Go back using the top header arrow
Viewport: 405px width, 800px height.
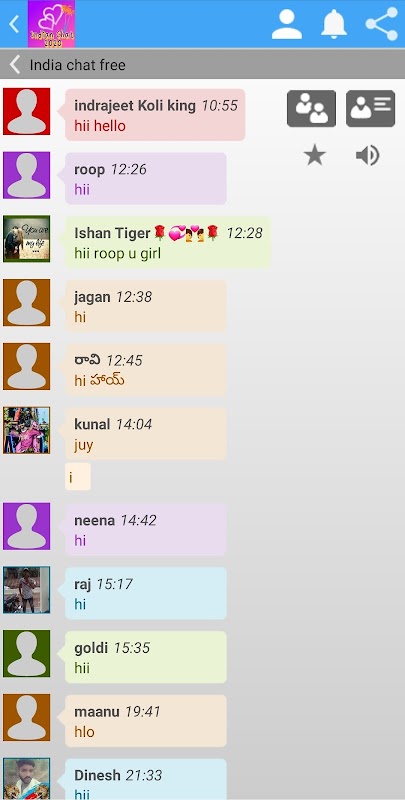(x=14, y=24)
